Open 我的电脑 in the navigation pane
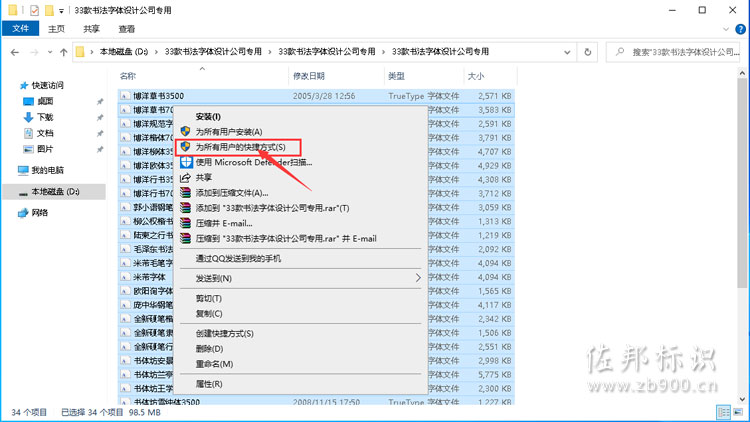This screenshot has width=750, height=422. [47, 170]
